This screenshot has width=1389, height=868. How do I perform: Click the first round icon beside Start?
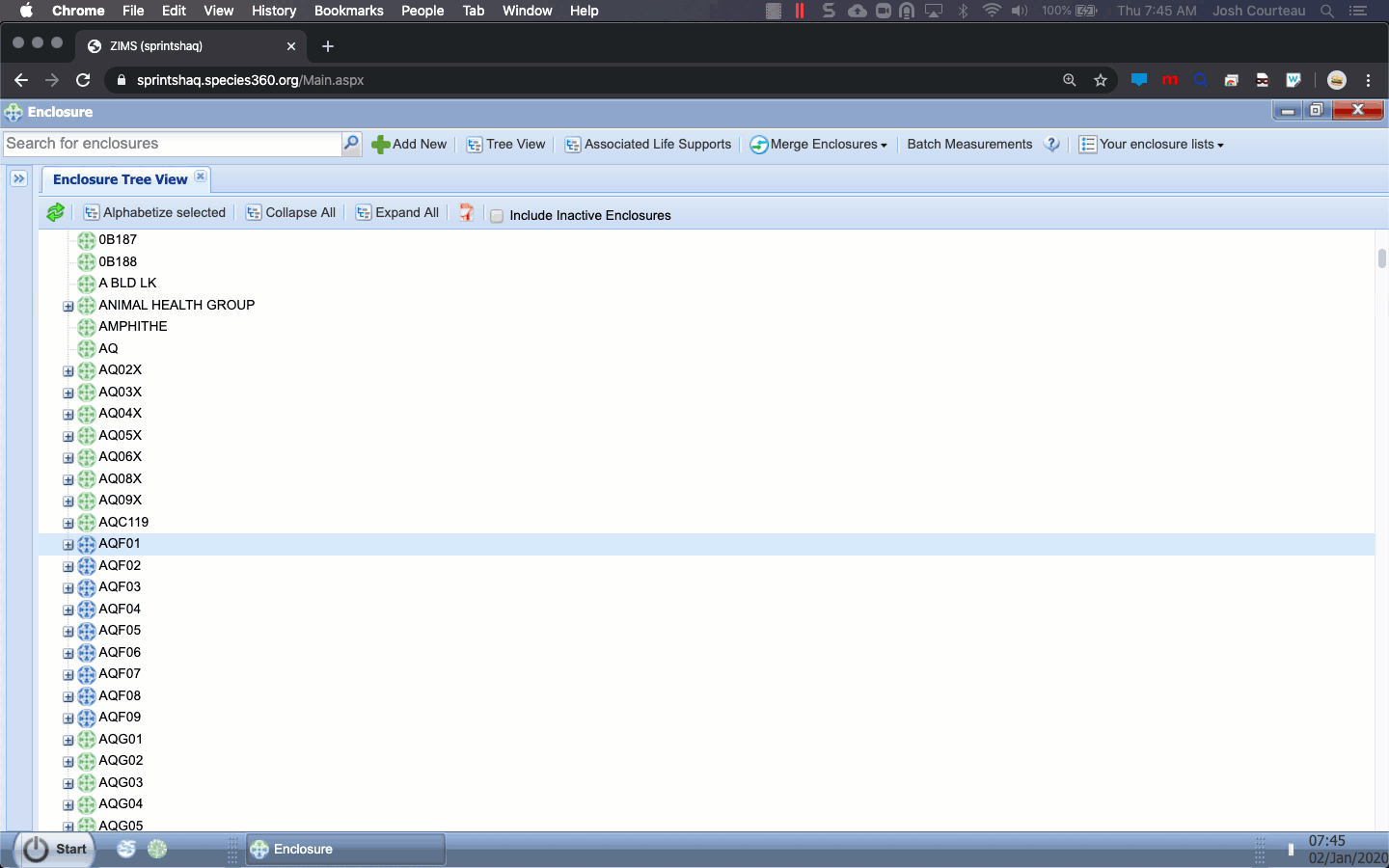pos(126,849)
